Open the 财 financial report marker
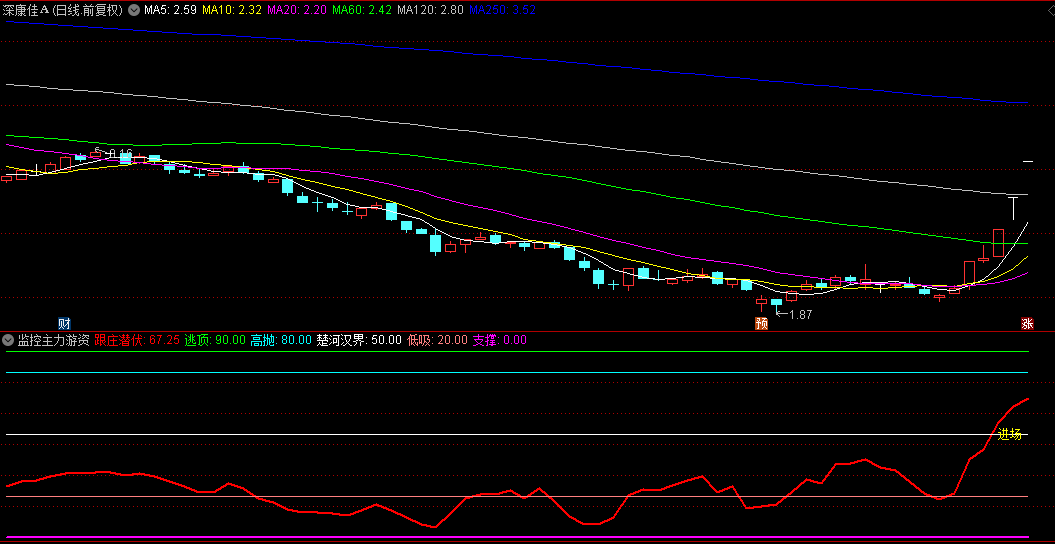 coord(65,323)
